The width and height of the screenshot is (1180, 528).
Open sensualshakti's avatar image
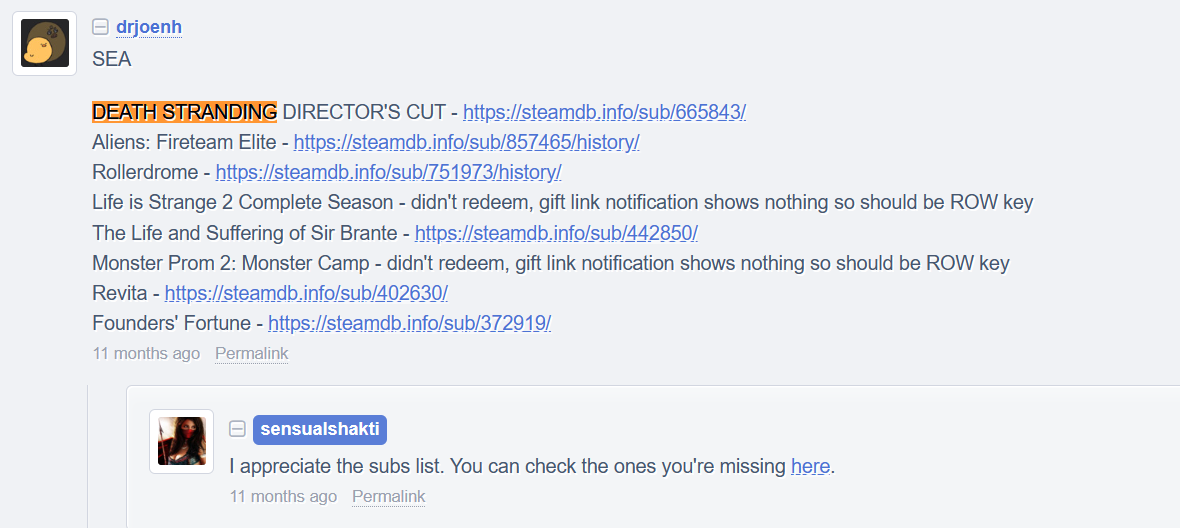(x=181, y=441)
